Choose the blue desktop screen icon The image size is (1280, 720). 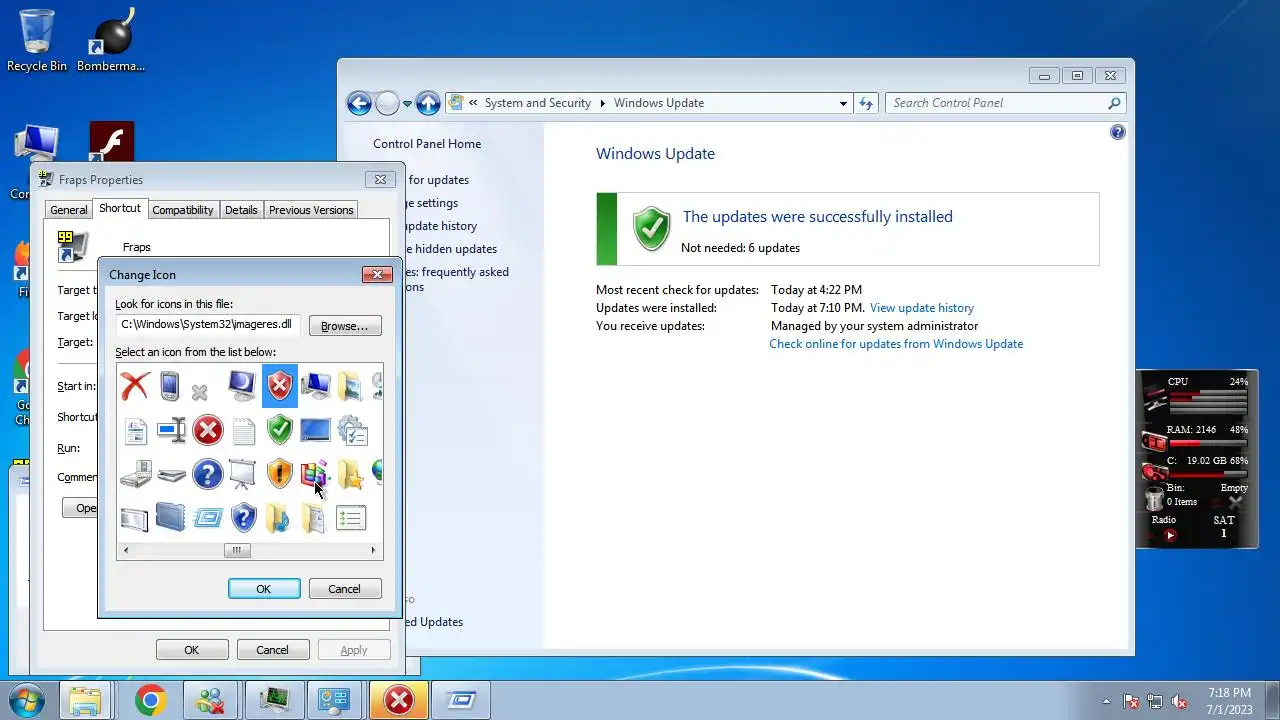point(315,431)
